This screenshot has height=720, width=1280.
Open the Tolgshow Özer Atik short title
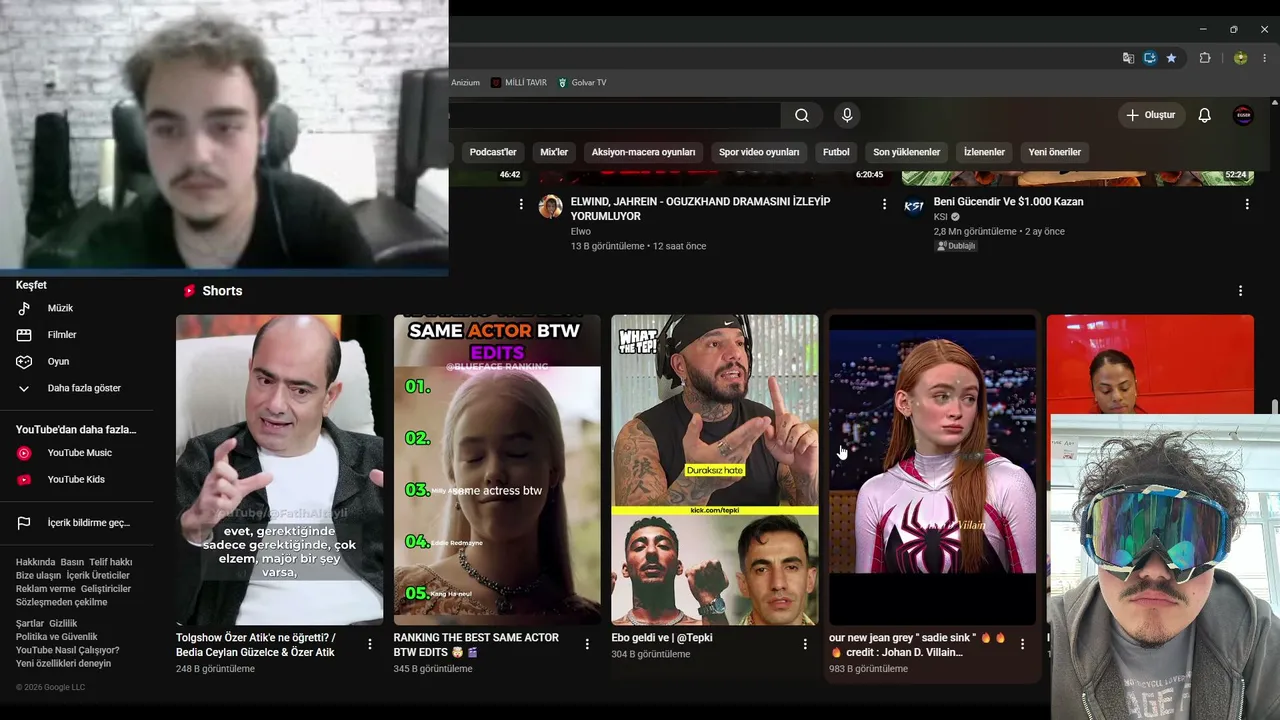[x=256, y=645]
